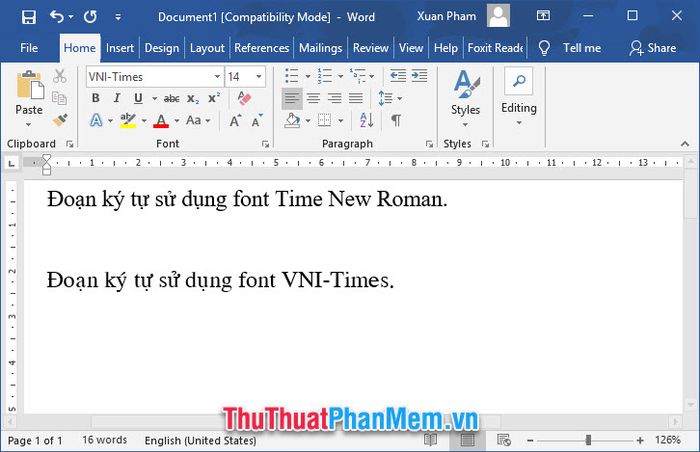Decrease indent of the paragraph
Screen dimensions: 700x452
[x=398, y=76]
